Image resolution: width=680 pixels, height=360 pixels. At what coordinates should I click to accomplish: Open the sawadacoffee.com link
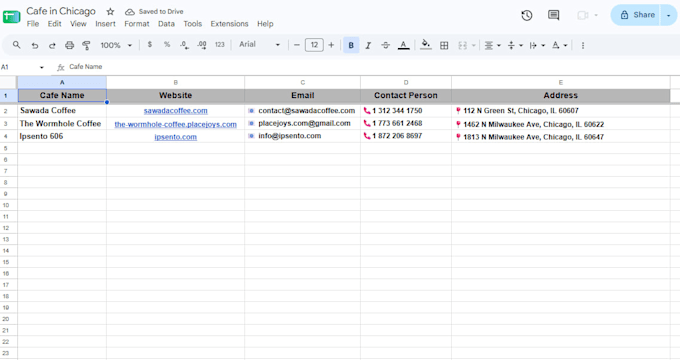click(176, 111)
